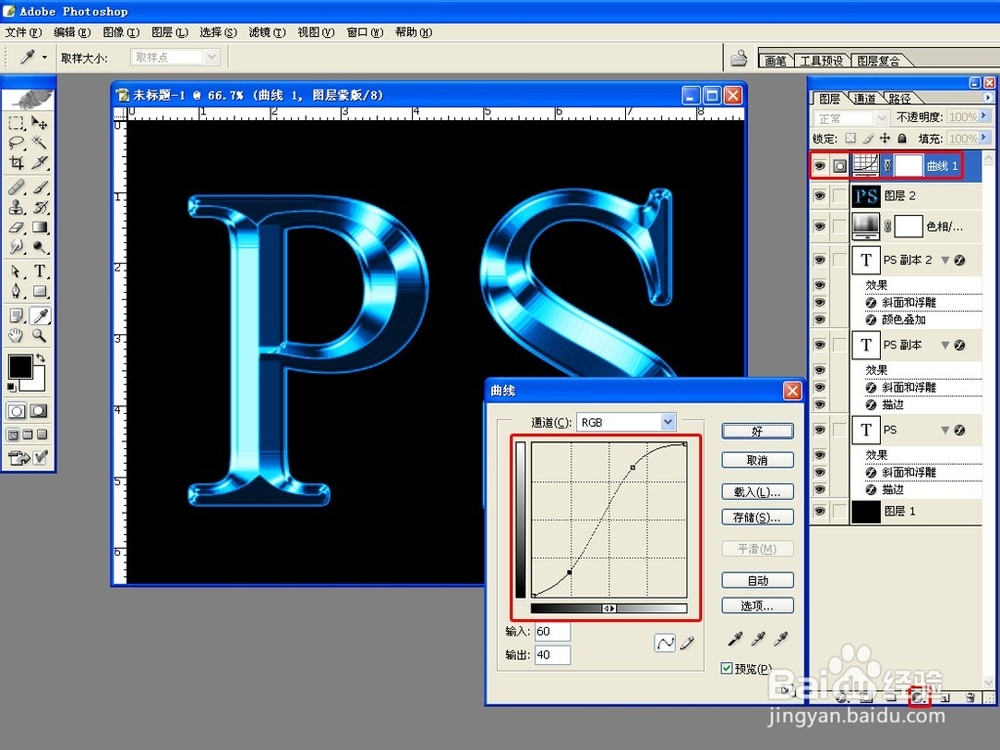Image resolution: width=1000 pixels, height=750 pixels.
Task: Select the Gradient tool
Action: 41,225
